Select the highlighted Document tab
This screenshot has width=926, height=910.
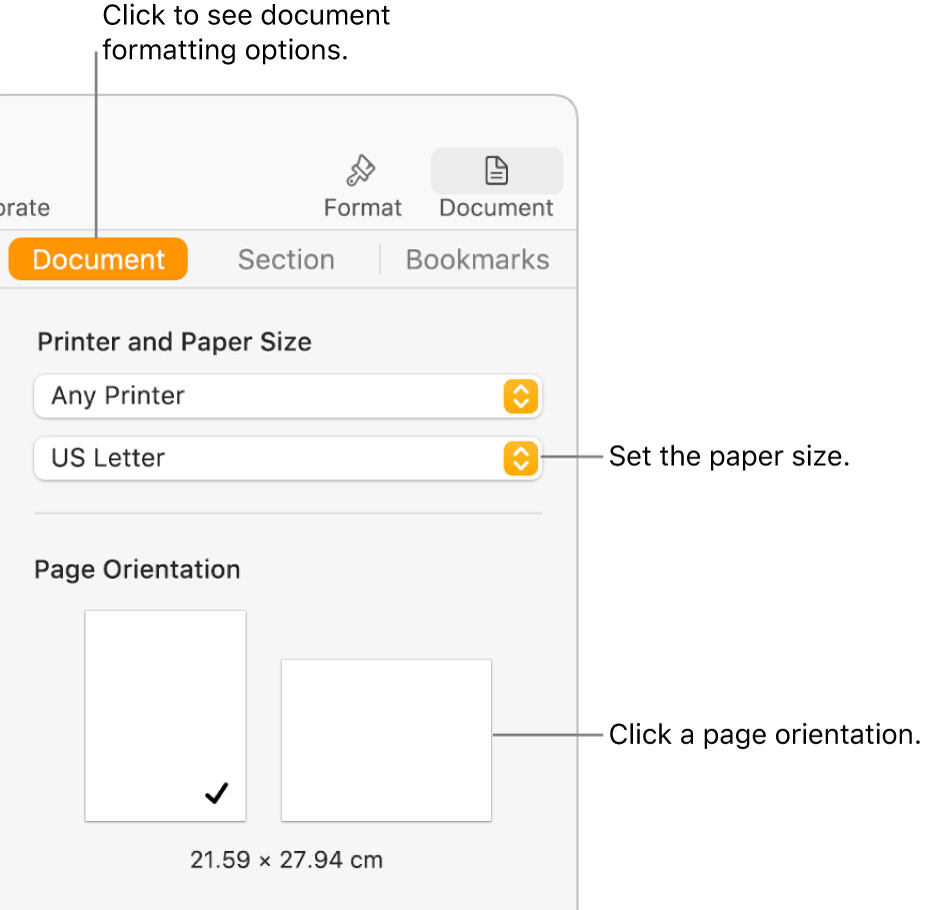click(x=97, y=259)
